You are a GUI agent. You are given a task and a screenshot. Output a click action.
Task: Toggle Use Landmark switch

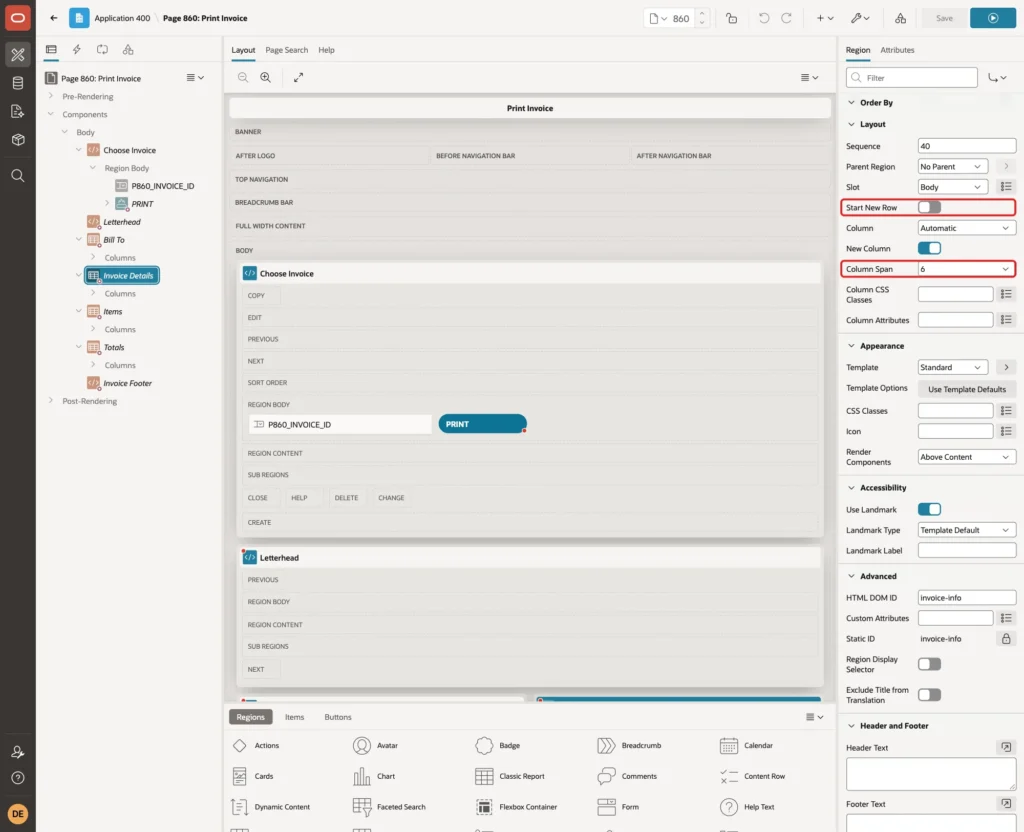(929, 509)
